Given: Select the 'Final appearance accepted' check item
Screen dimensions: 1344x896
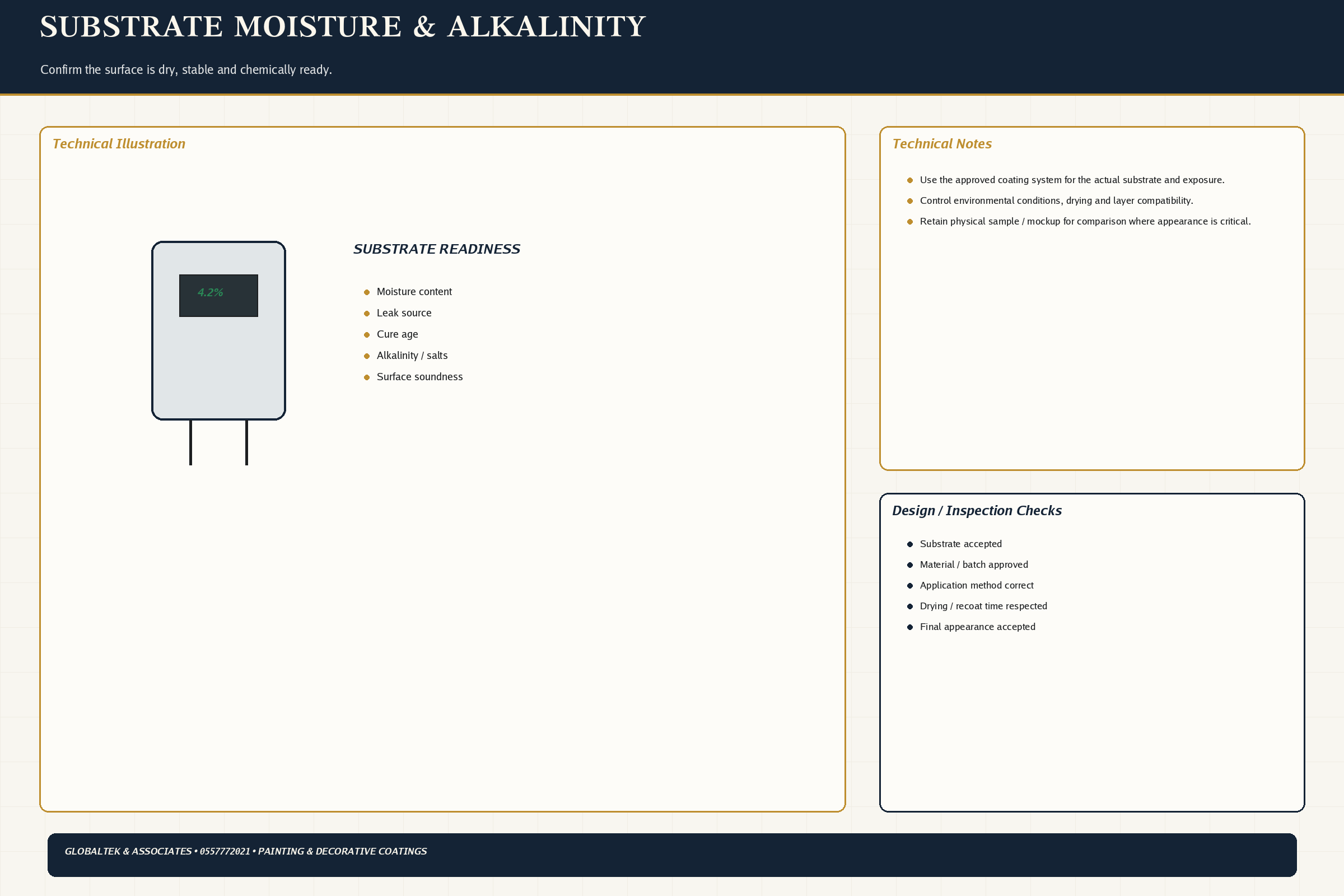Looking at the screenshot, I should click(x=971, y=627).
